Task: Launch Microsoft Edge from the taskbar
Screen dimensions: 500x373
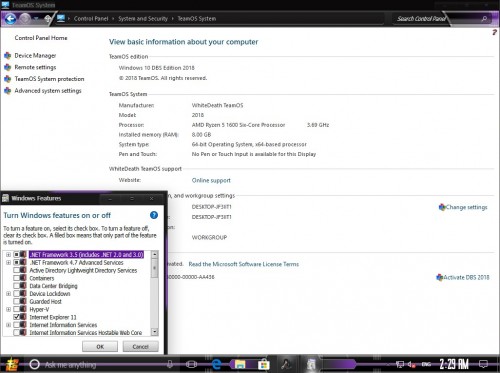Action: click(216, 364)
